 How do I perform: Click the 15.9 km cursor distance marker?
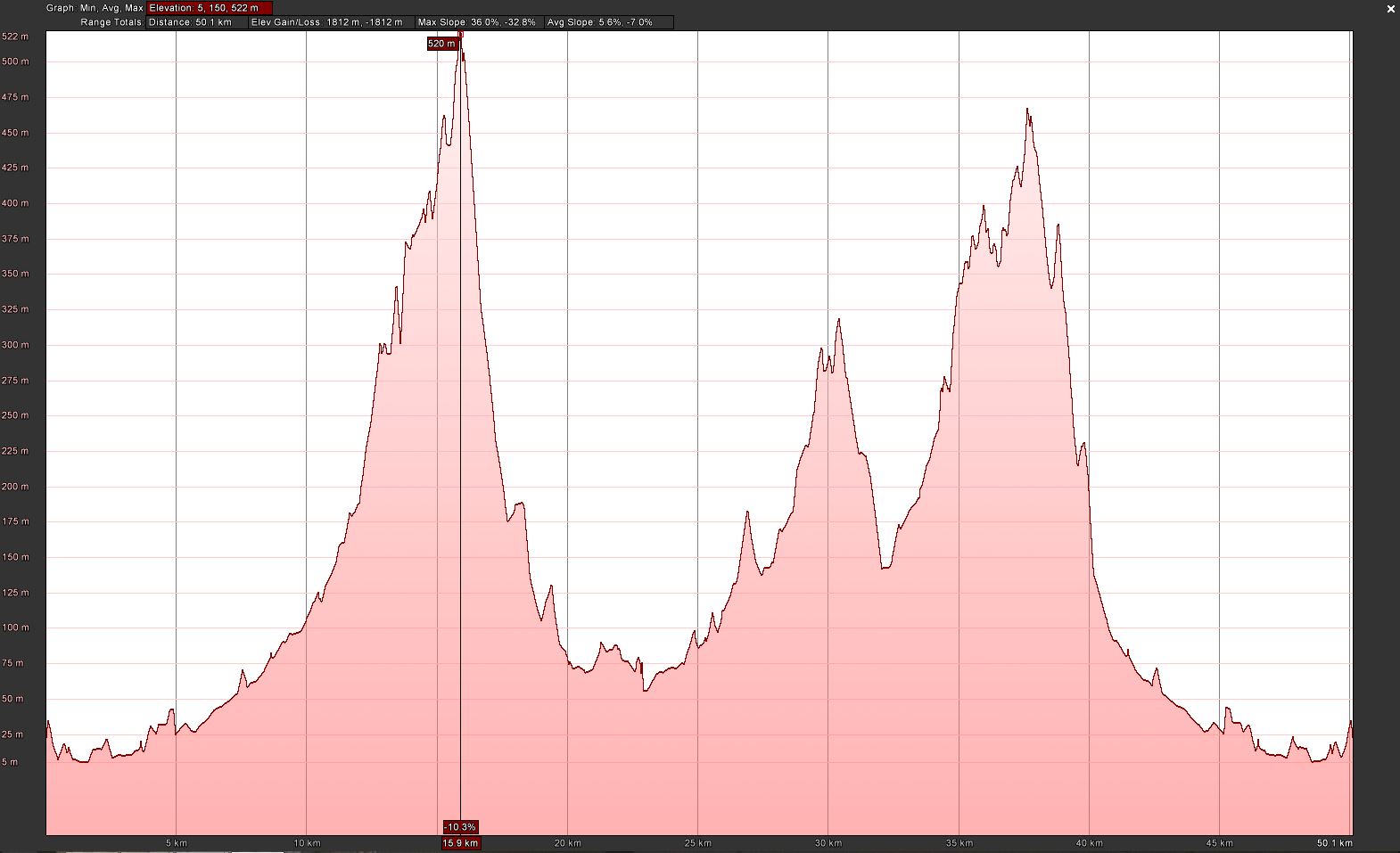460,843
